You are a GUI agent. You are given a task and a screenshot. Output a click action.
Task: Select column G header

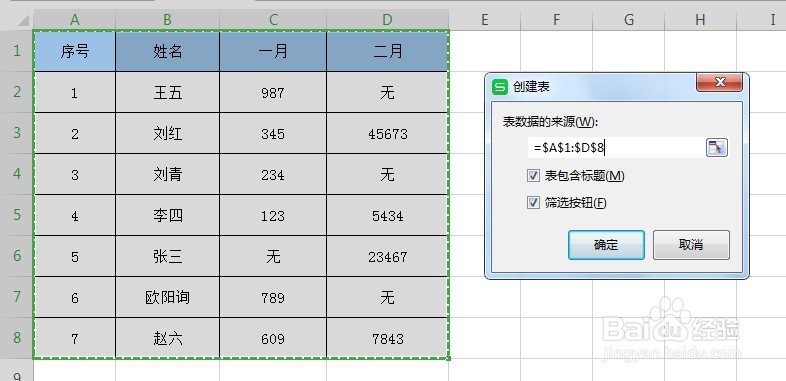pos(629,20)
